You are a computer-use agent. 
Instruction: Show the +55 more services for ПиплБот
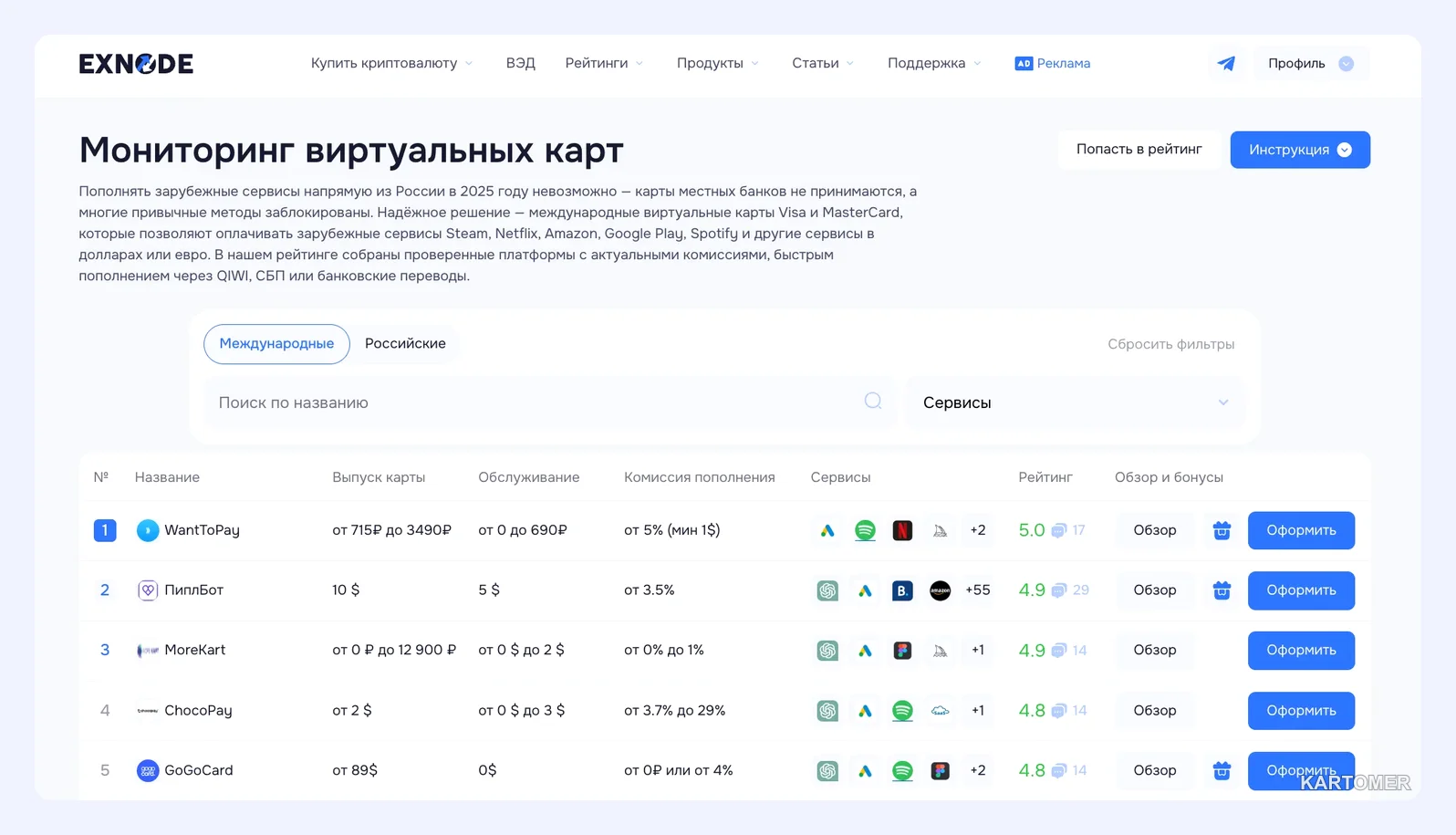[977, 590]
